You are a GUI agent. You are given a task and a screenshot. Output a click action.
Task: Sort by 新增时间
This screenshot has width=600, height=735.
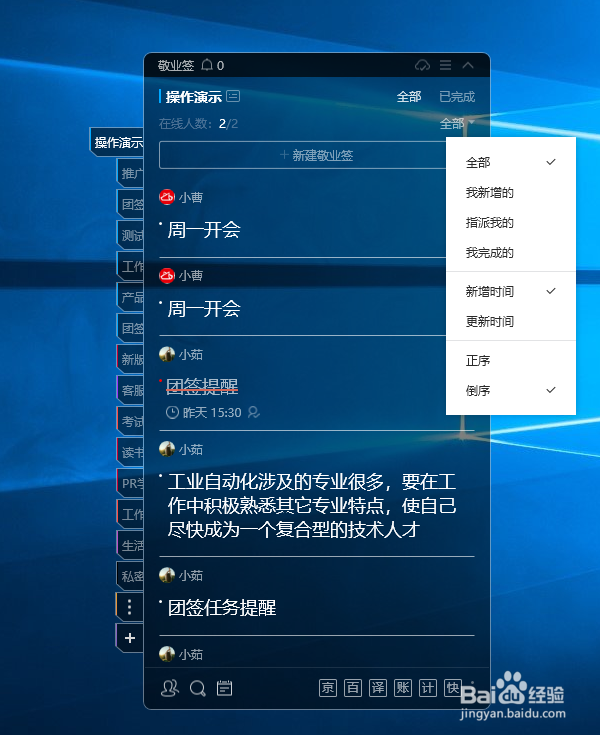pos(511,292)
